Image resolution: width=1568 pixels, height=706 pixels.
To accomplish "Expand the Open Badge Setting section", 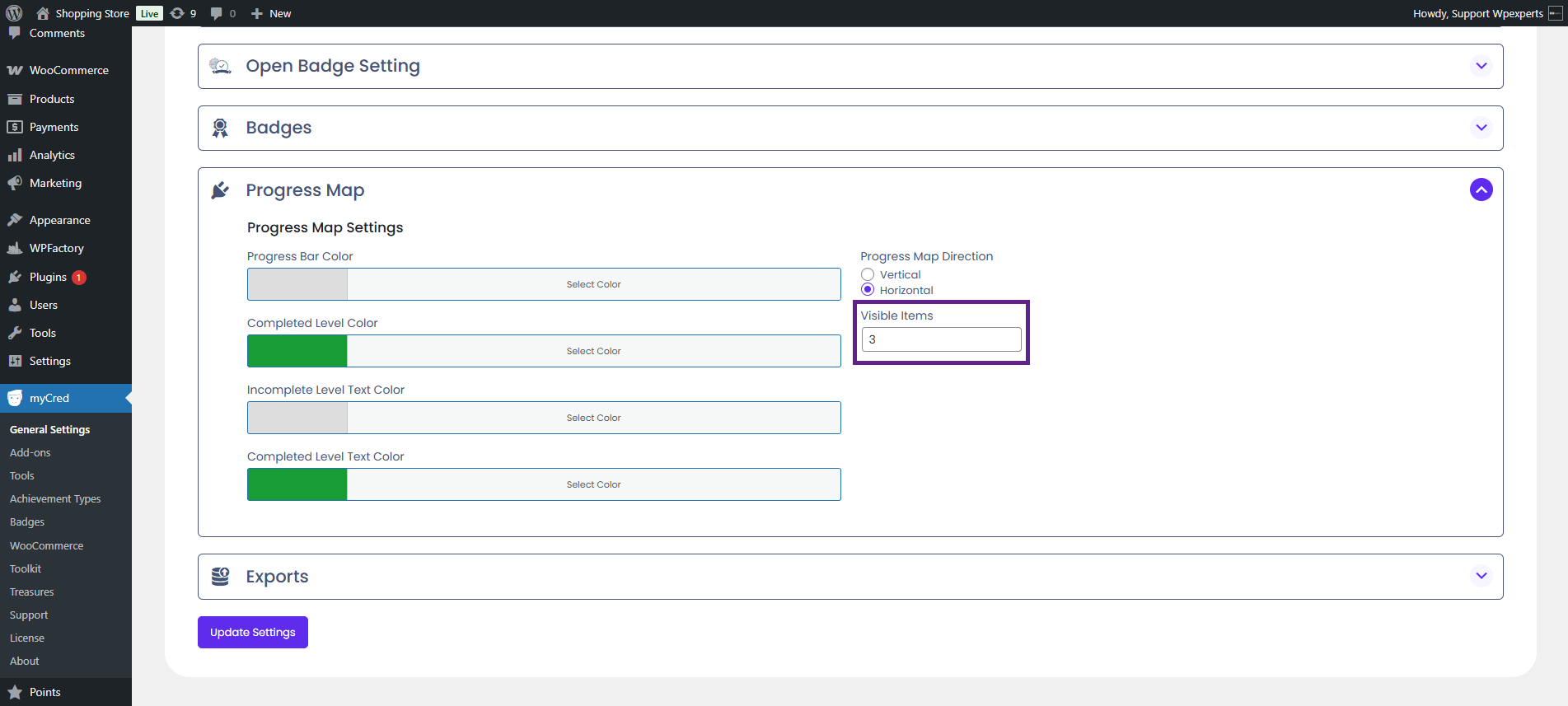I will [1481, 66].
